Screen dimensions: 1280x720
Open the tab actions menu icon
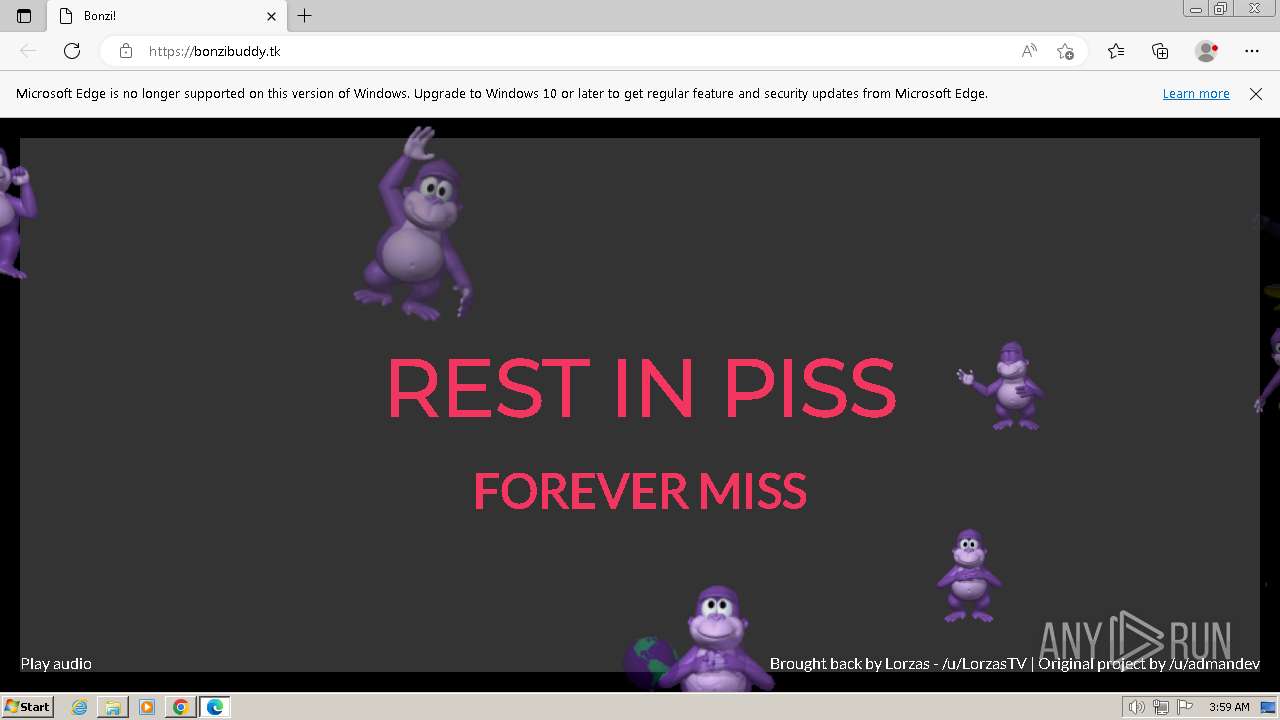(24, 16)
